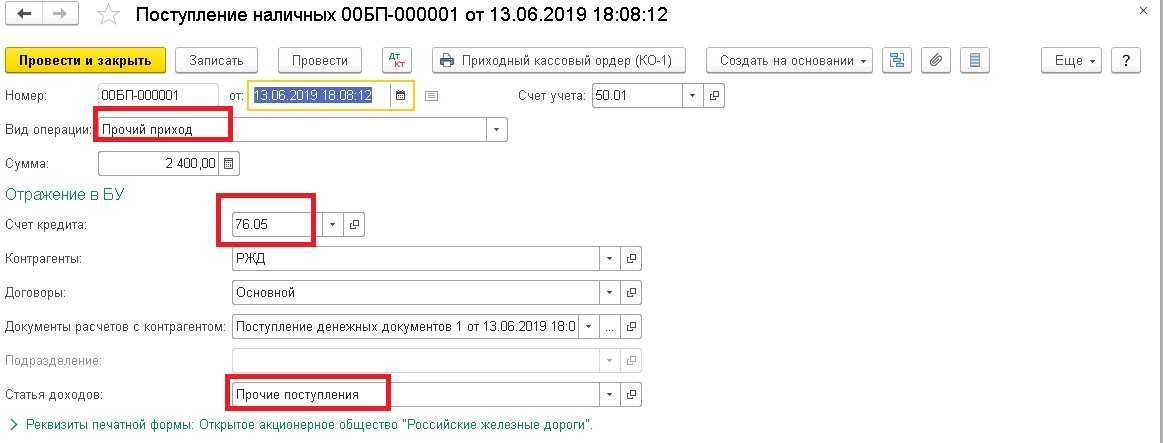Click Провести и закрыть button
This screenshot has width=1163, height=443.
click(x=85, y=61)
